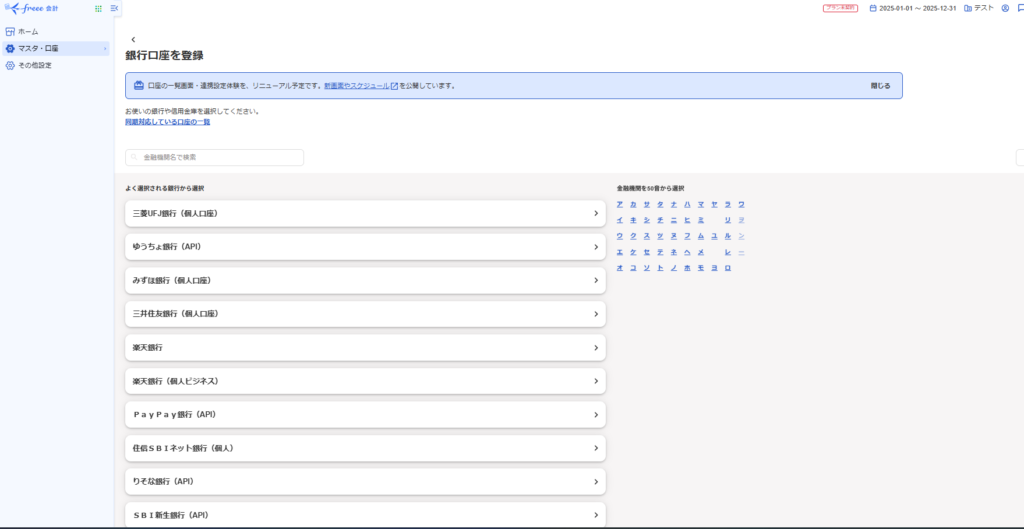Click the チ kana link

click(x=660, y=220)
